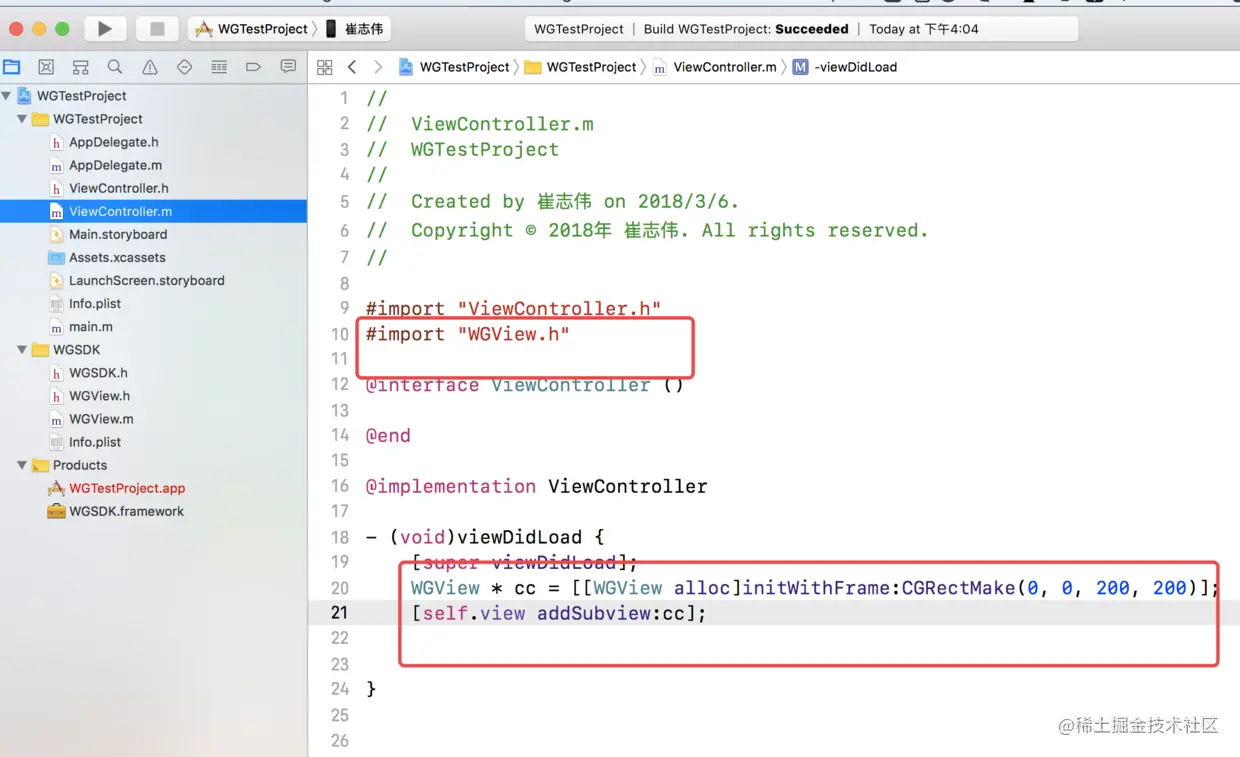The width and height of the screenshot is (1240, 757).
Task: Click WGTestProject project in jump bar
Action: coord(455,67)
